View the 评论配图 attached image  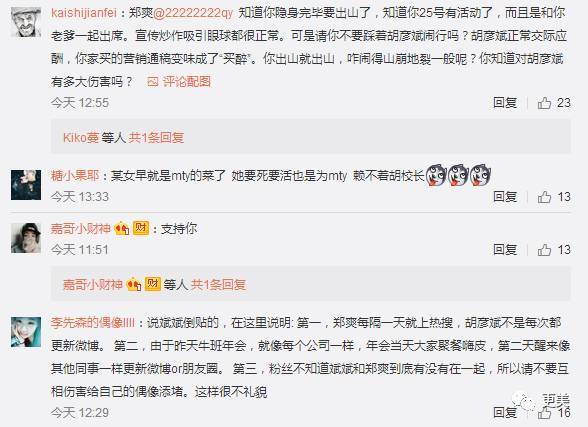179,82
